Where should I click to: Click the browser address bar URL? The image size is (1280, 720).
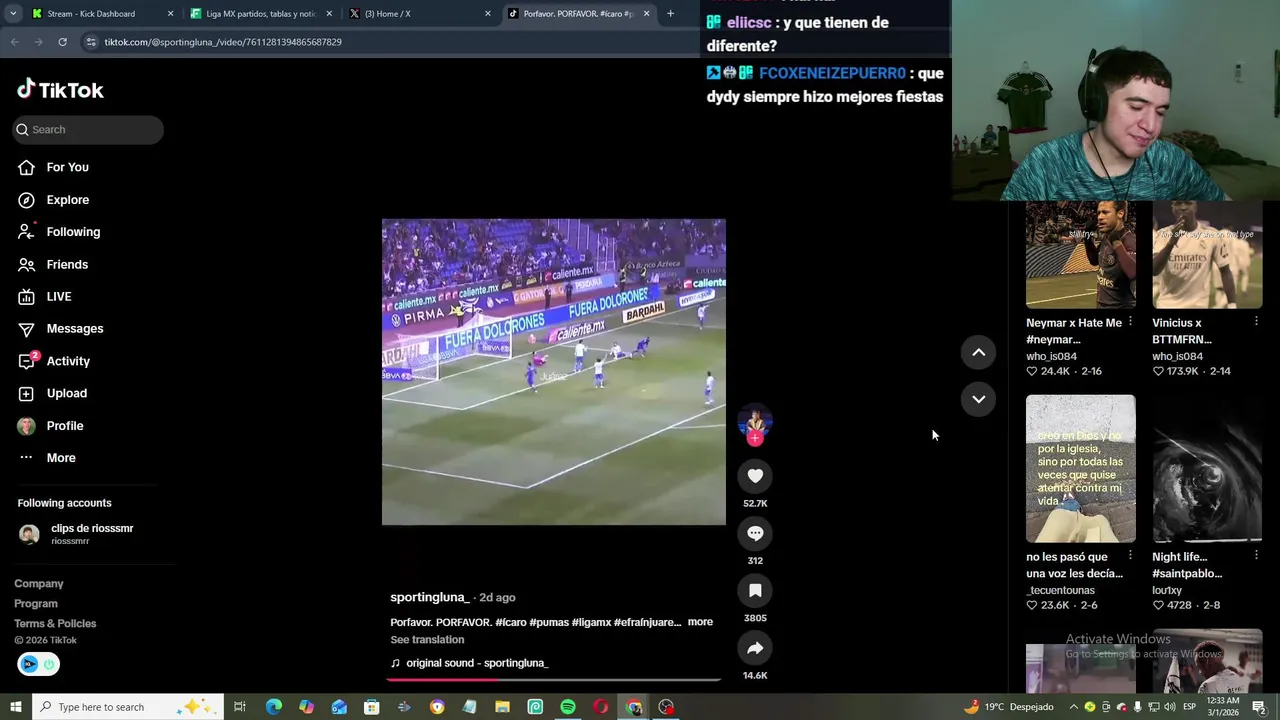[223, 42]
